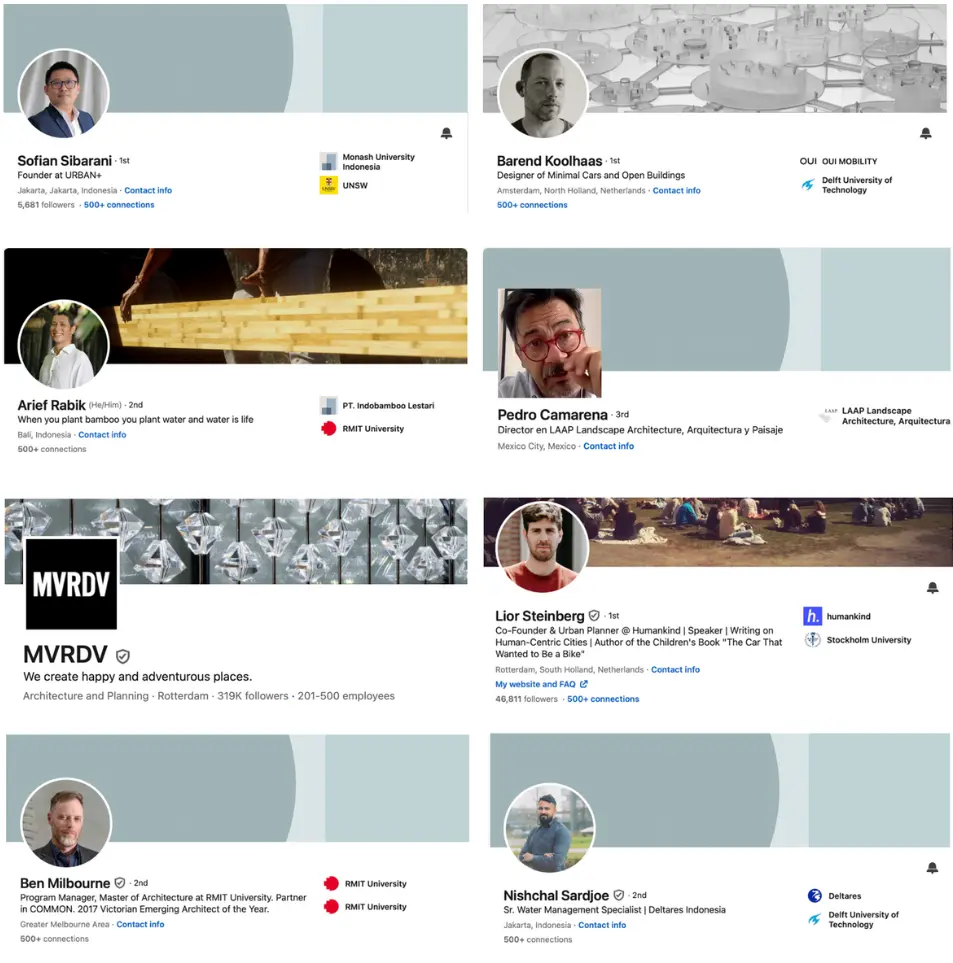Click the verification badge beside Ben Milbourne's name
Screen dimensions: 953x963
pos(120,883)
